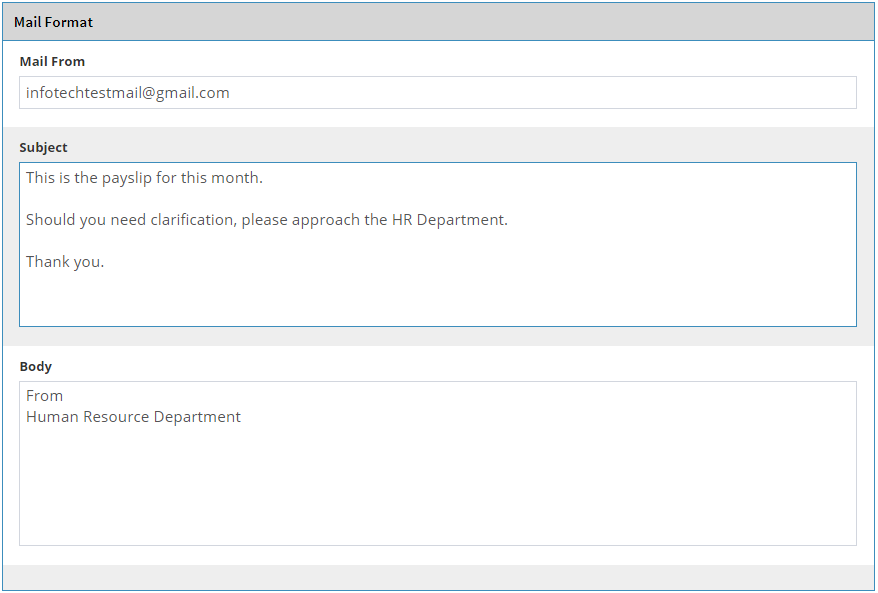Click the 'From' line in Body
878x593 pixels.
[44, 396]
